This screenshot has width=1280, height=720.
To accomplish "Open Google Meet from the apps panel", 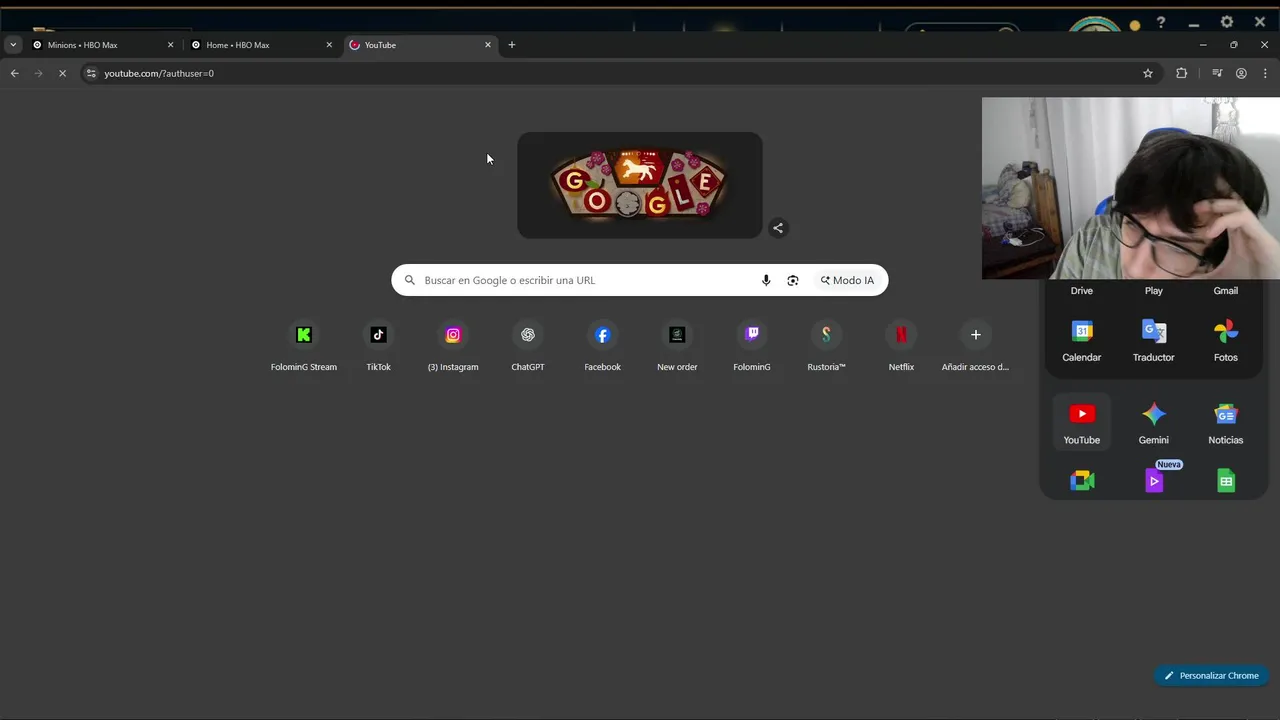I will pyautogui.click(x=1082, y=481).
